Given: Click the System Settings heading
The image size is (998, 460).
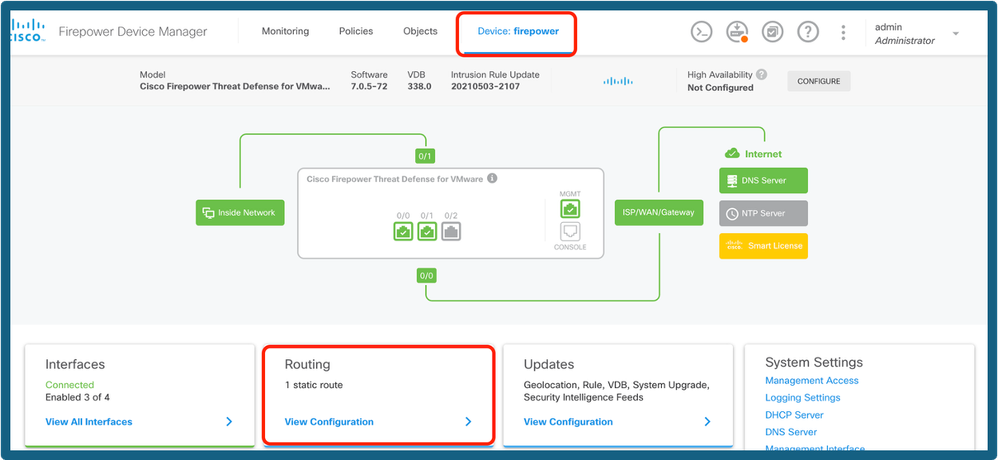Looking at the screenshot, I should click(x=814, y=362).
